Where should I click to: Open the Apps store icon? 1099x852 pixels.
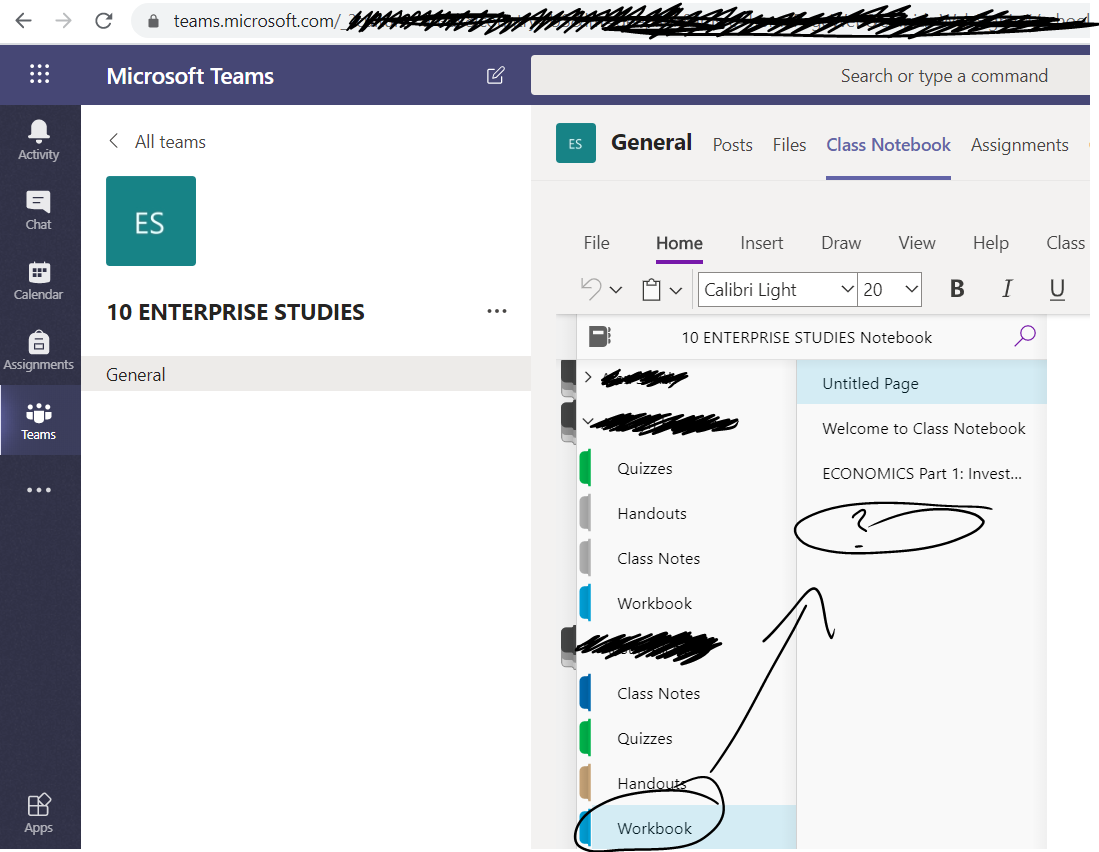(x=39, y=813)
